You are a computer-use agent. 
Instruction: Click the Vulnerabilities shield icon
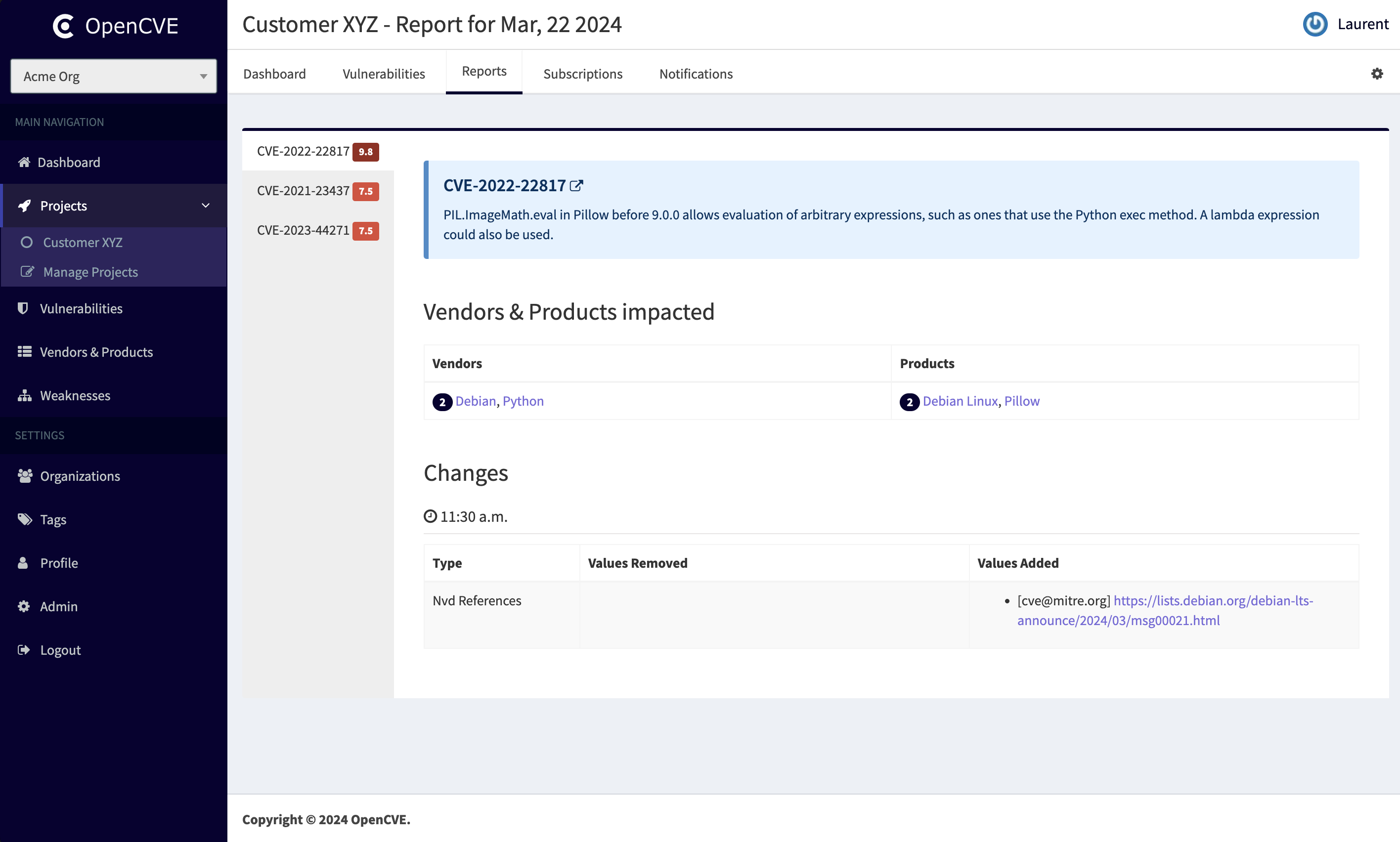[x=23, y=308]
